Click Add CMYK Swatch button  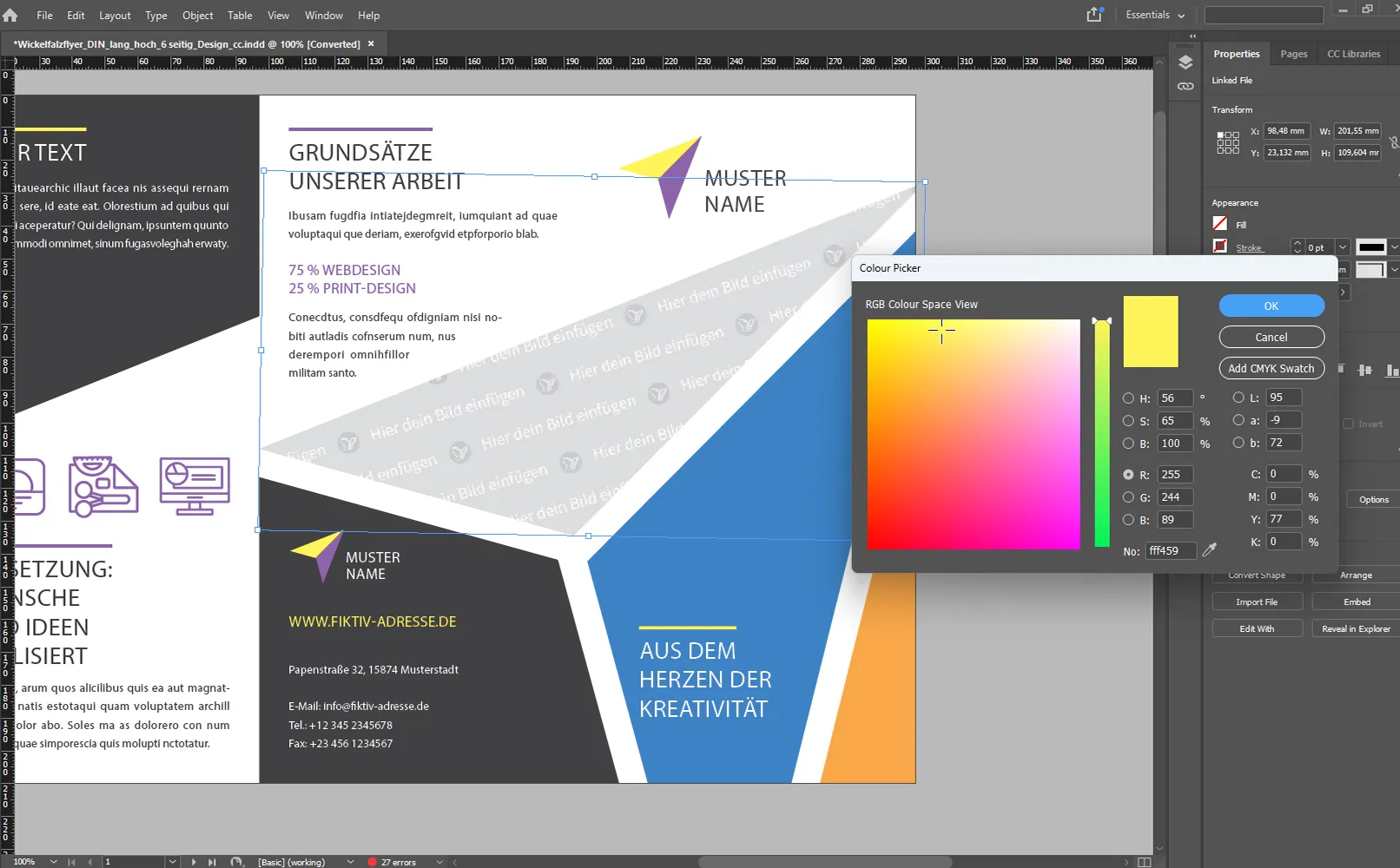tap(1271, 368)
